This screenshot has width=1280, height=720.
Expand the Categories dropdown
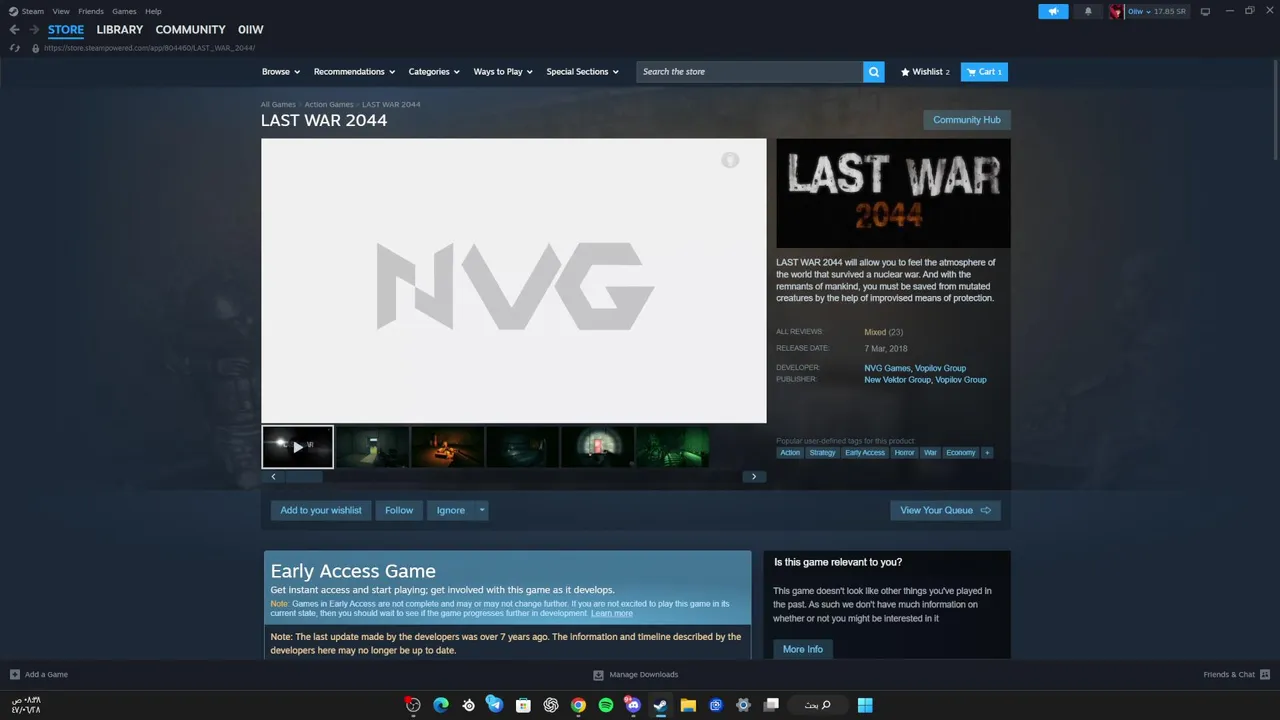click(434, 72)
